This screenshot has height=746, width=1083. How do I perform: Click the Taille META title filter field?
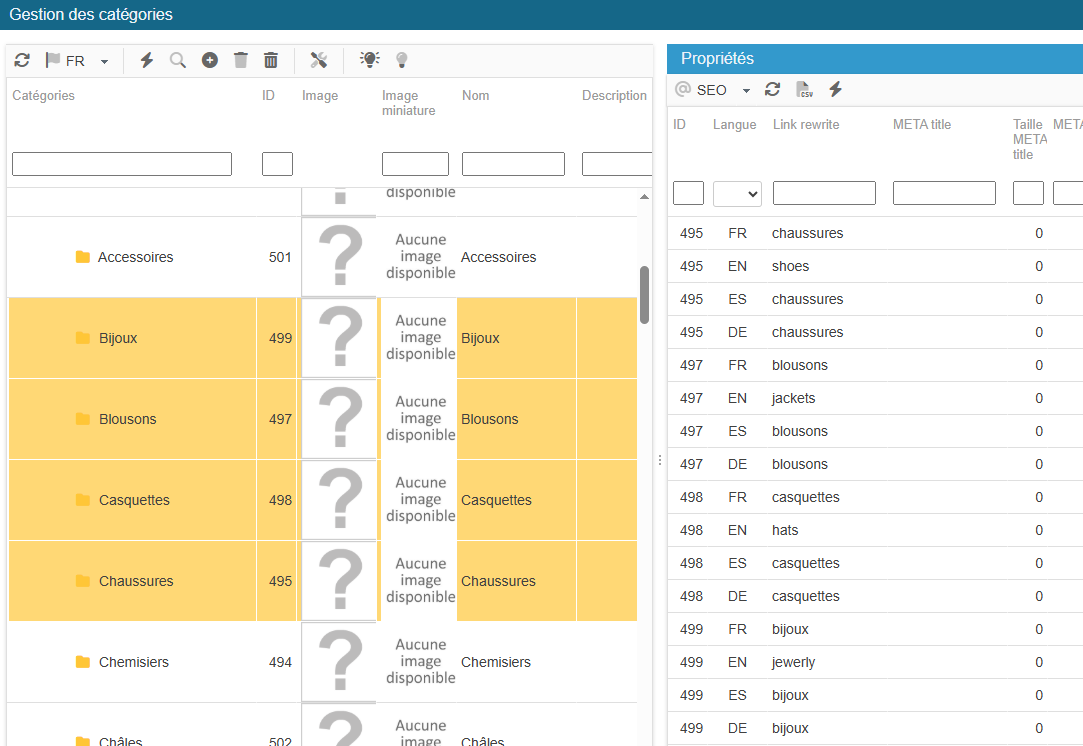click(x=1028, y=193)
